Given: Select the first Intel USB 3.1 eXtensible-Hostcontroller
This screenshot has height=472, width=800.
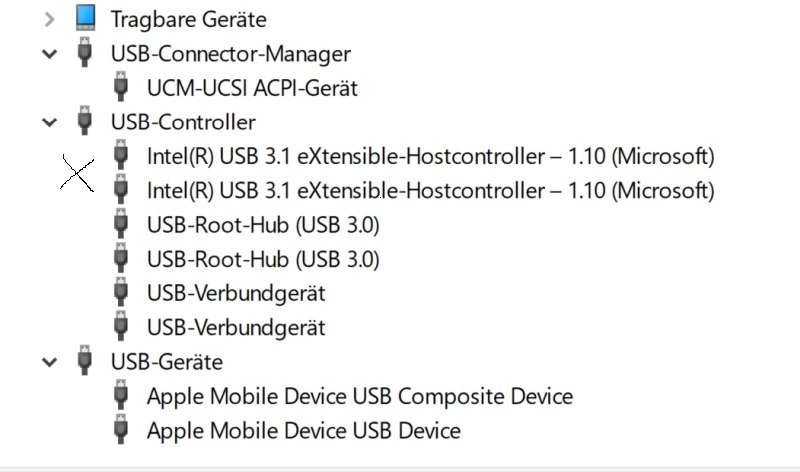Looking at the screenshot, I should coord(431,156).
